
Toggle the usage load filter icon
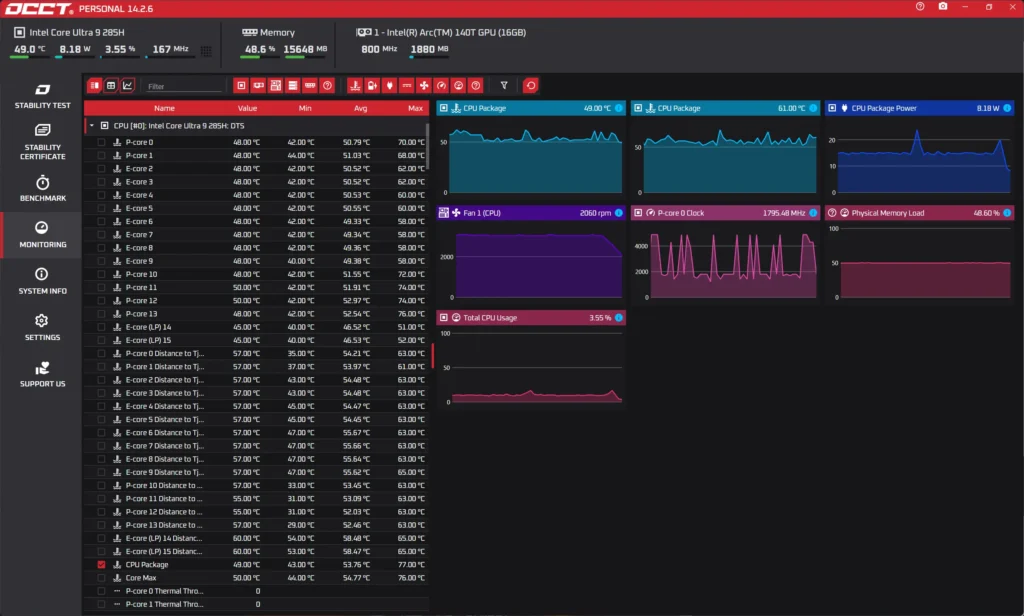458,86
